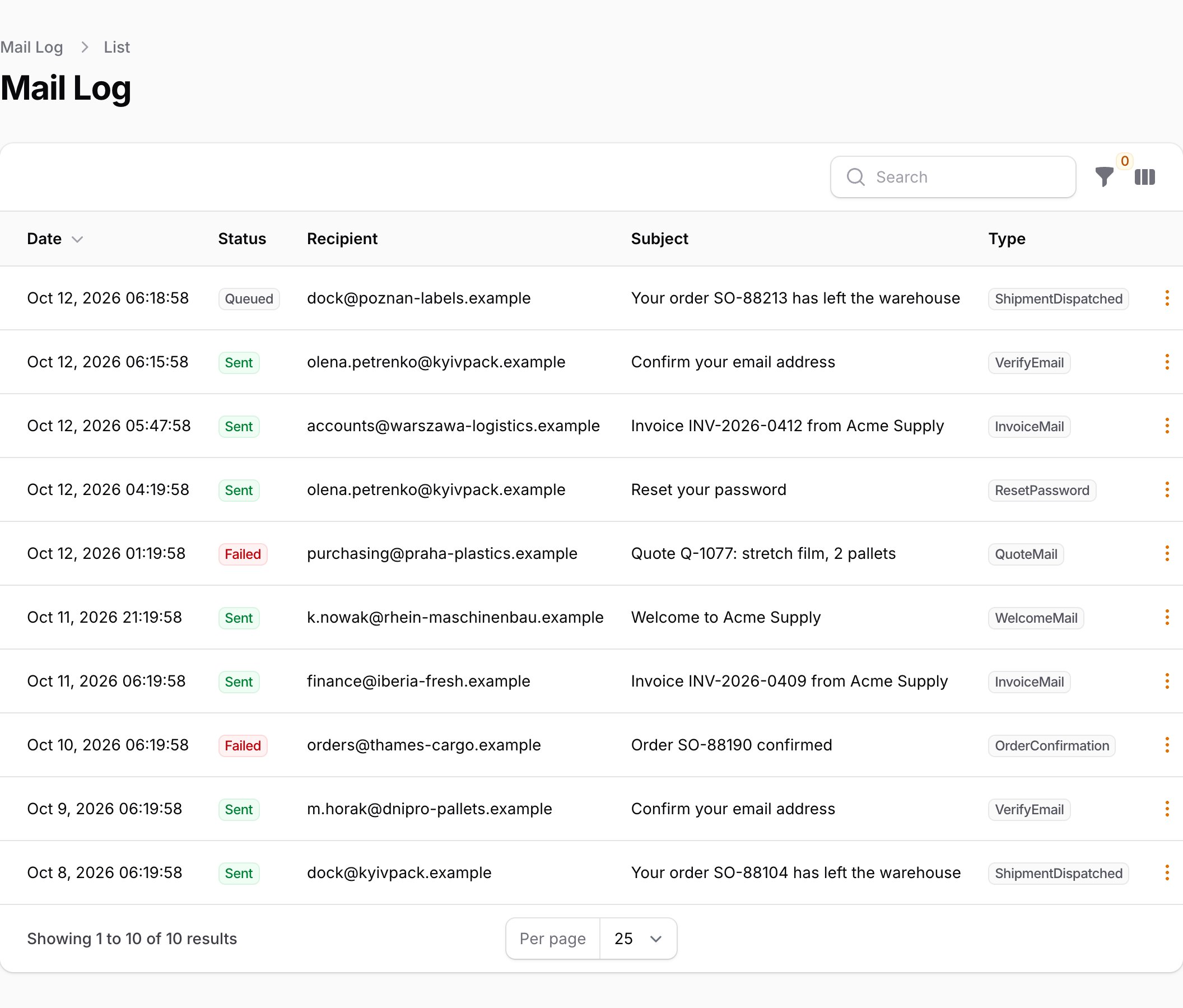Select subject 'Welcome to Acme Supply'
1183x1008 pixels.
click(726, 618)
